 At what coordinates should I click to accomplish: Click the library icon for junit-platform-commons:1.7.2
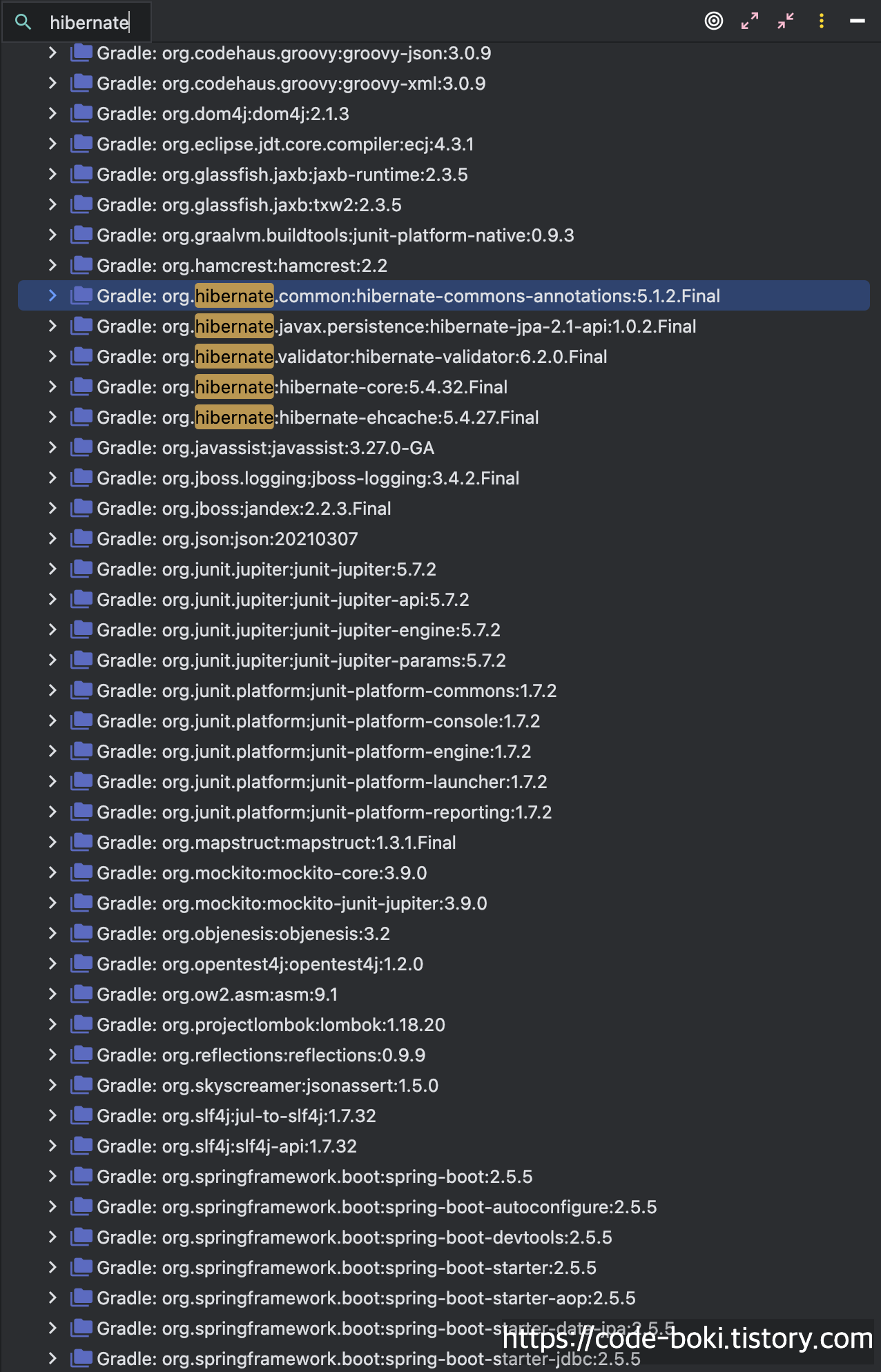81,690
